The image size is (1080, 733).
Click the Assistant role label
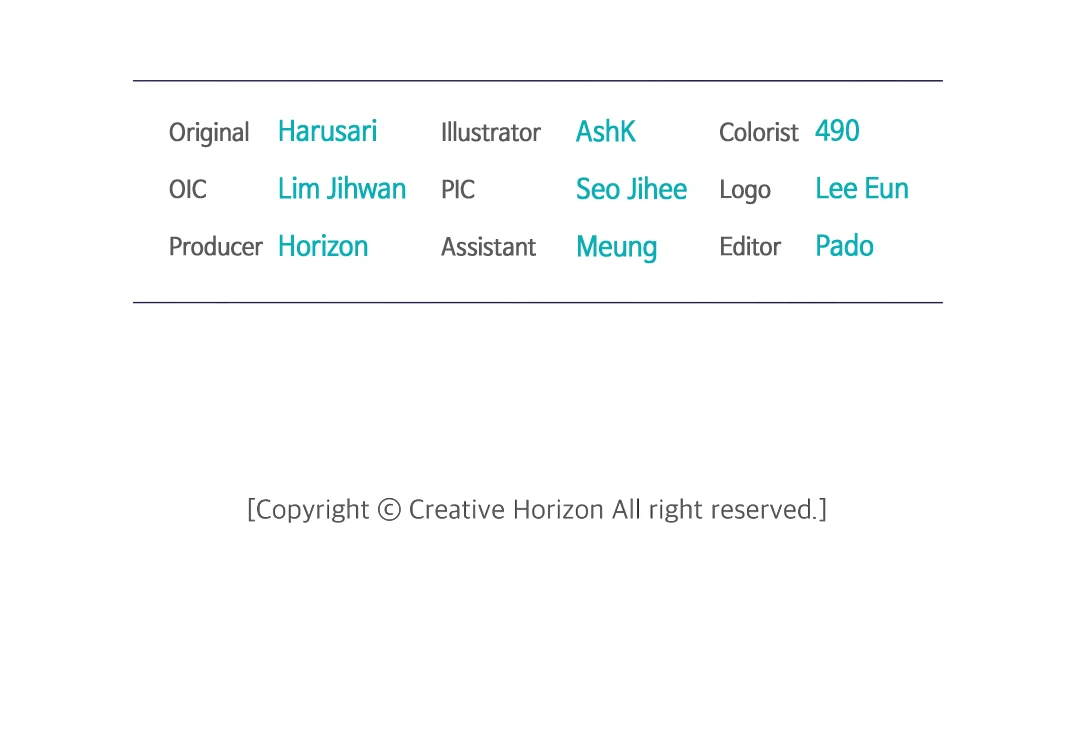(488, 247)
